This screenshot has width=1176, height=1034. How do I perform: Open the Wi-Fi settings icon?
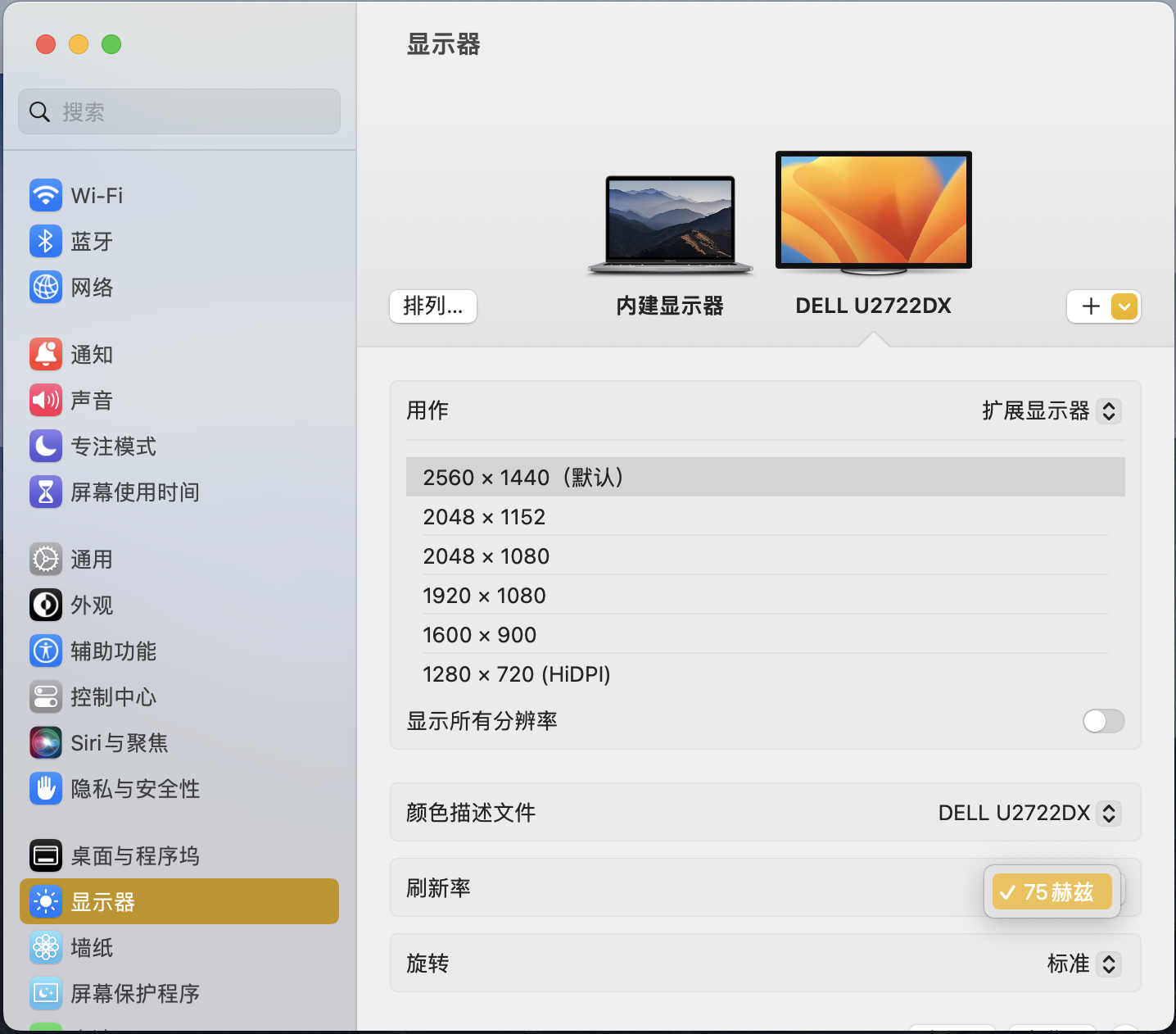[x=46, y=195]
